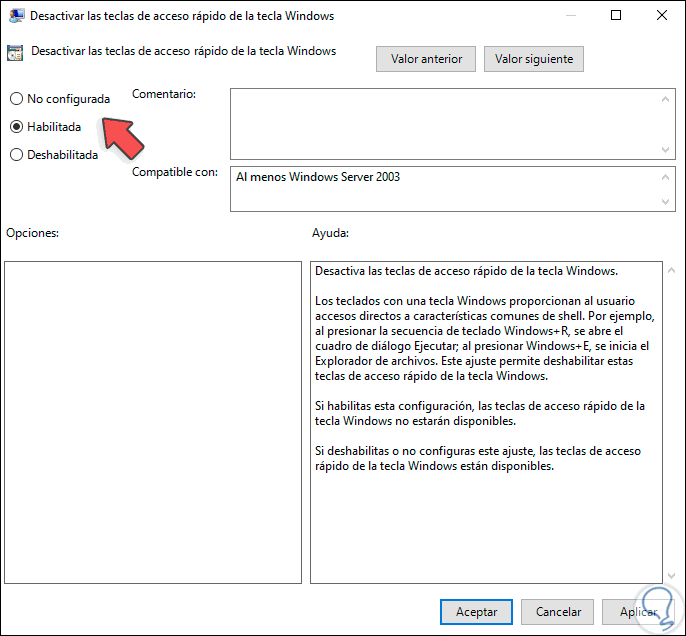
Task: Click the Opciones label
Action: click(x=32, y=233)
